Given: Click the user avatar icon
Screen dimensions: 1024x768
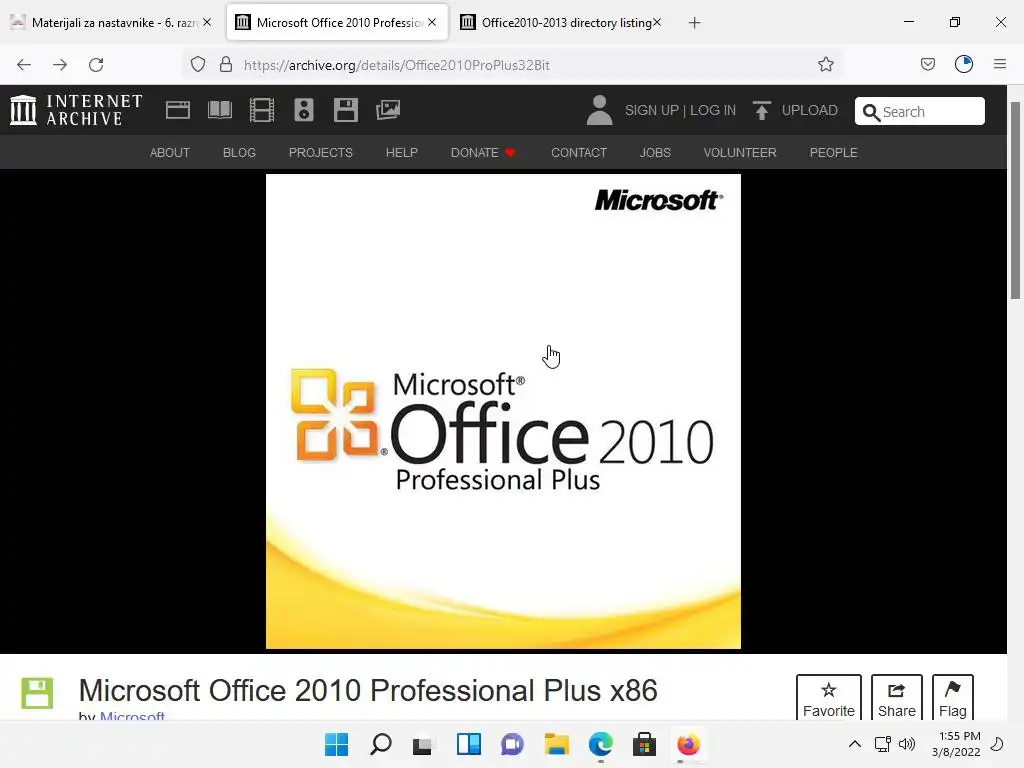Looking at the screenshot, I should pos(599,110).
